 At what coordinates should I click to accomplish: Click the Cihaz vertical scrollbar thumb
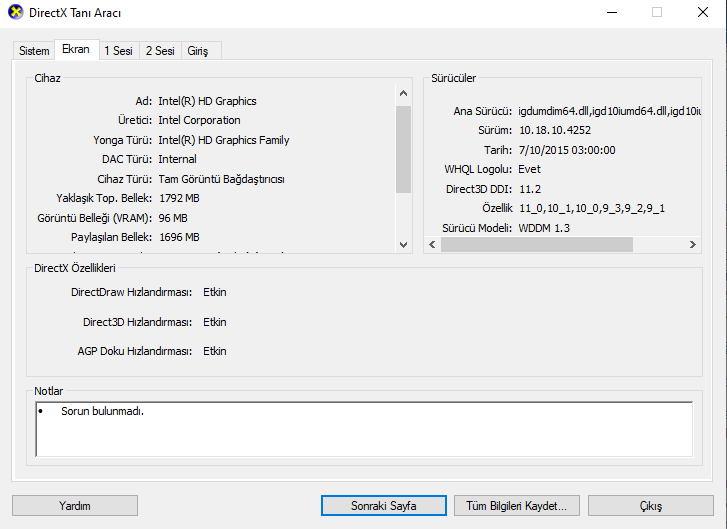403,149
